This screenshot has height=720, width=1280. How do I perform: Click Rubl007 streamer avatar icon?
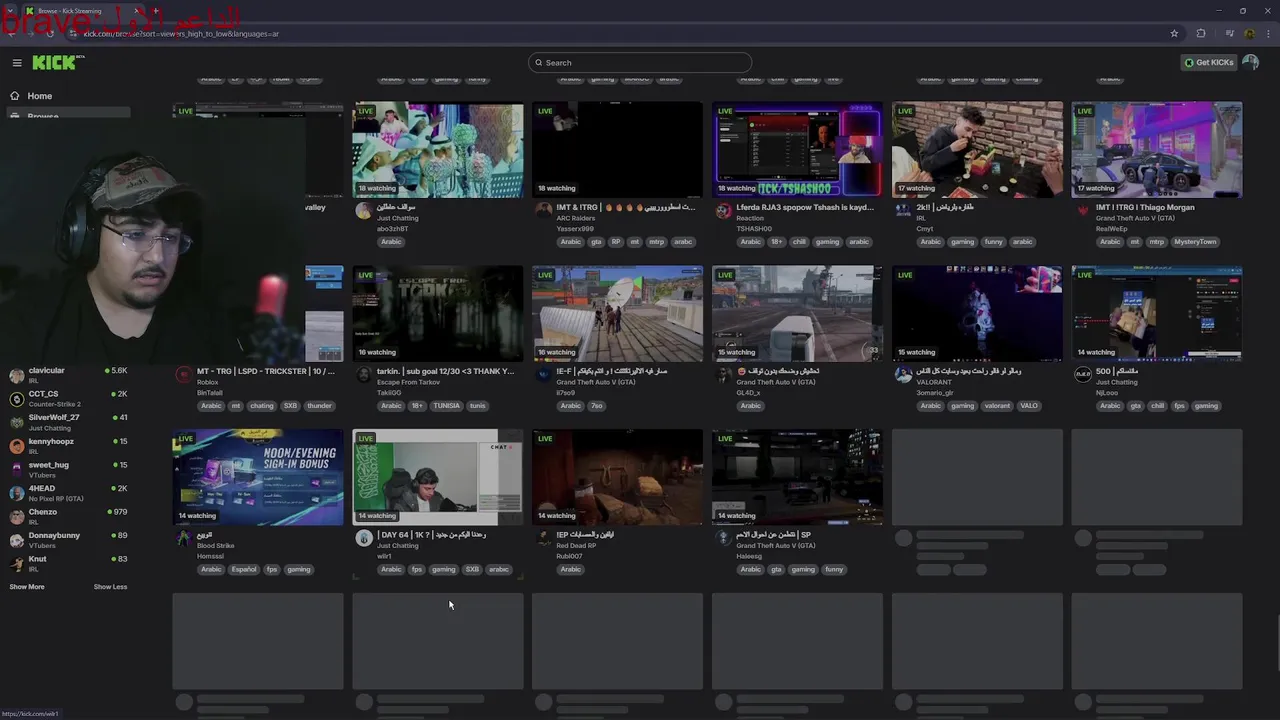pos(543,538)
